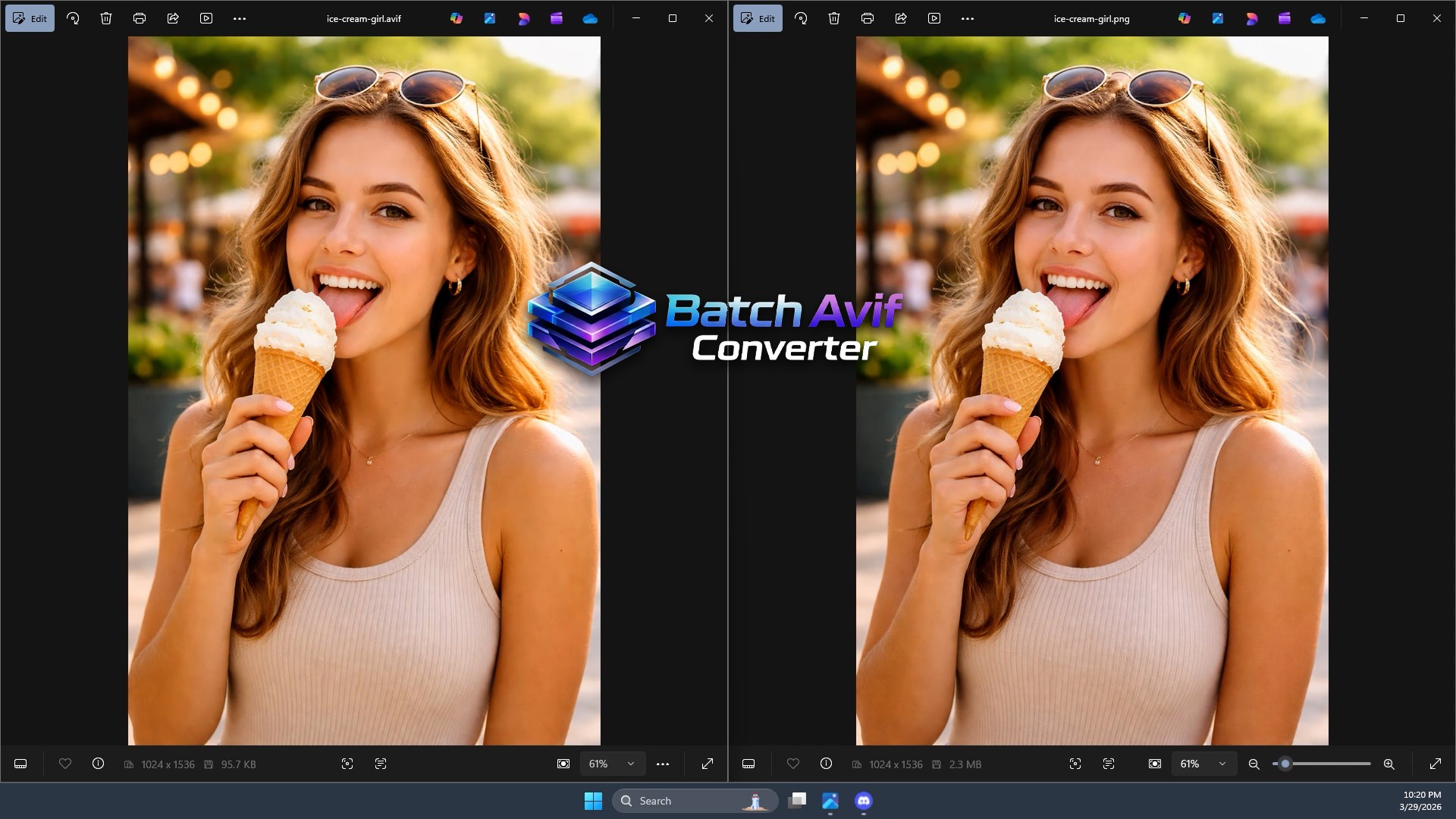Enter fullscreen in right png window

[1436, 764]
